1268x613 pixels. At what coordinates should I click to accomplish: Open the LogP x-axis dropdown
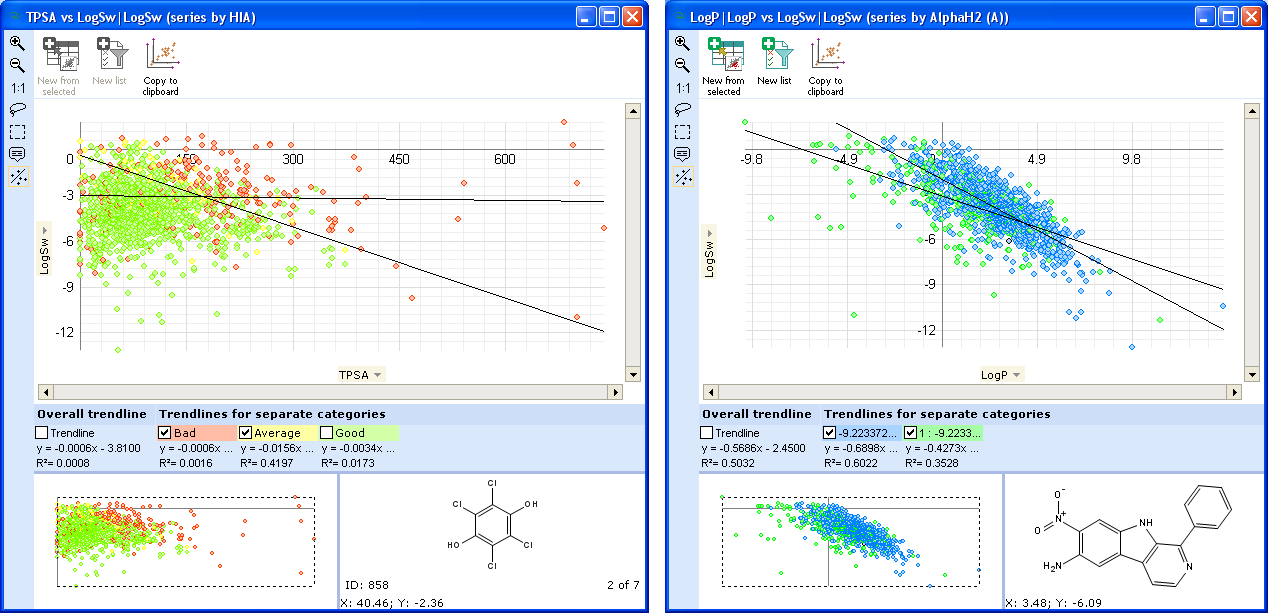[1001, 375]
